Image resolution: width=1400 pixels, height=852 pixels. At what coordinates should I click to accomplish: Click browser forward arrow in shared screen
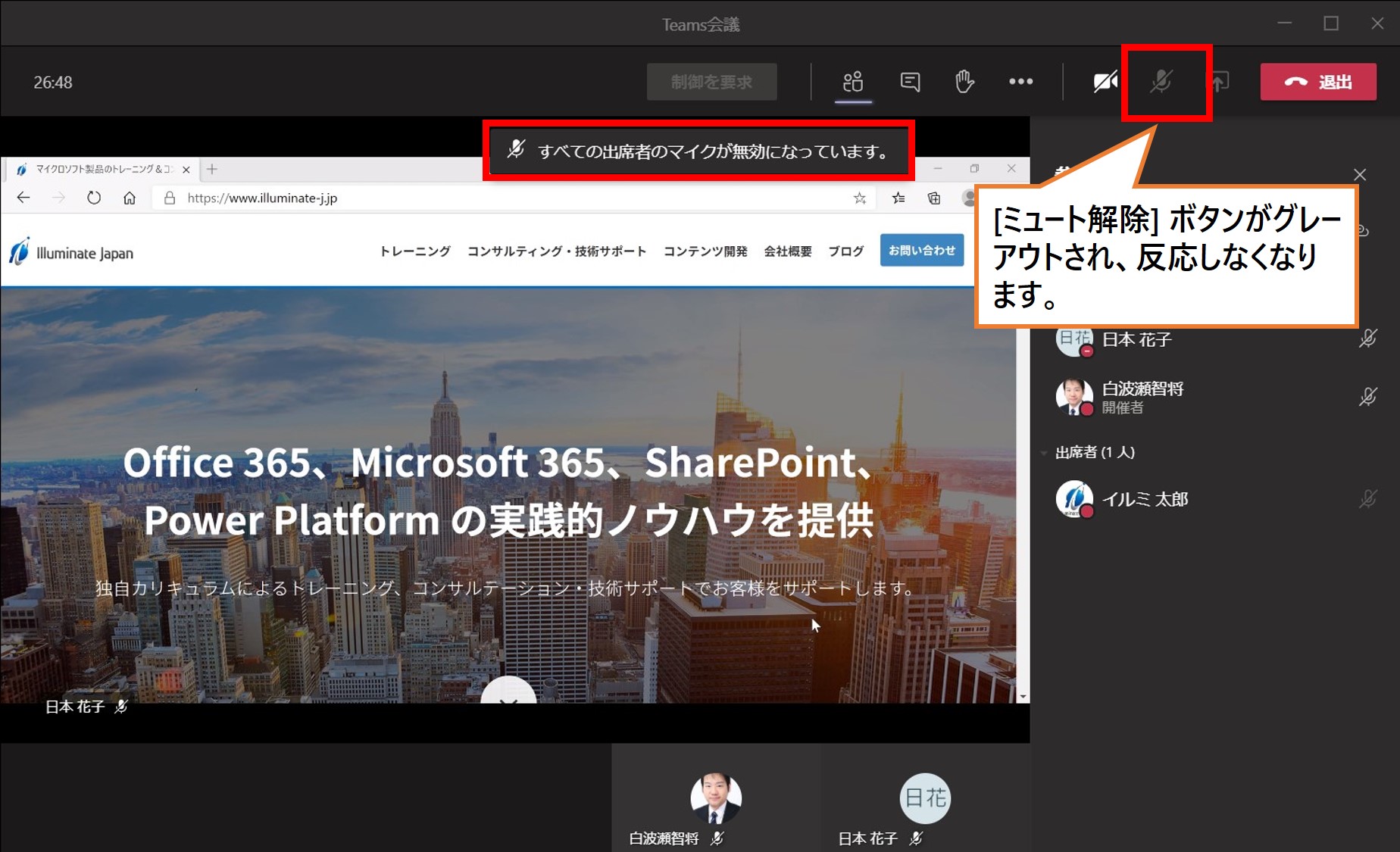pos(58,198)
